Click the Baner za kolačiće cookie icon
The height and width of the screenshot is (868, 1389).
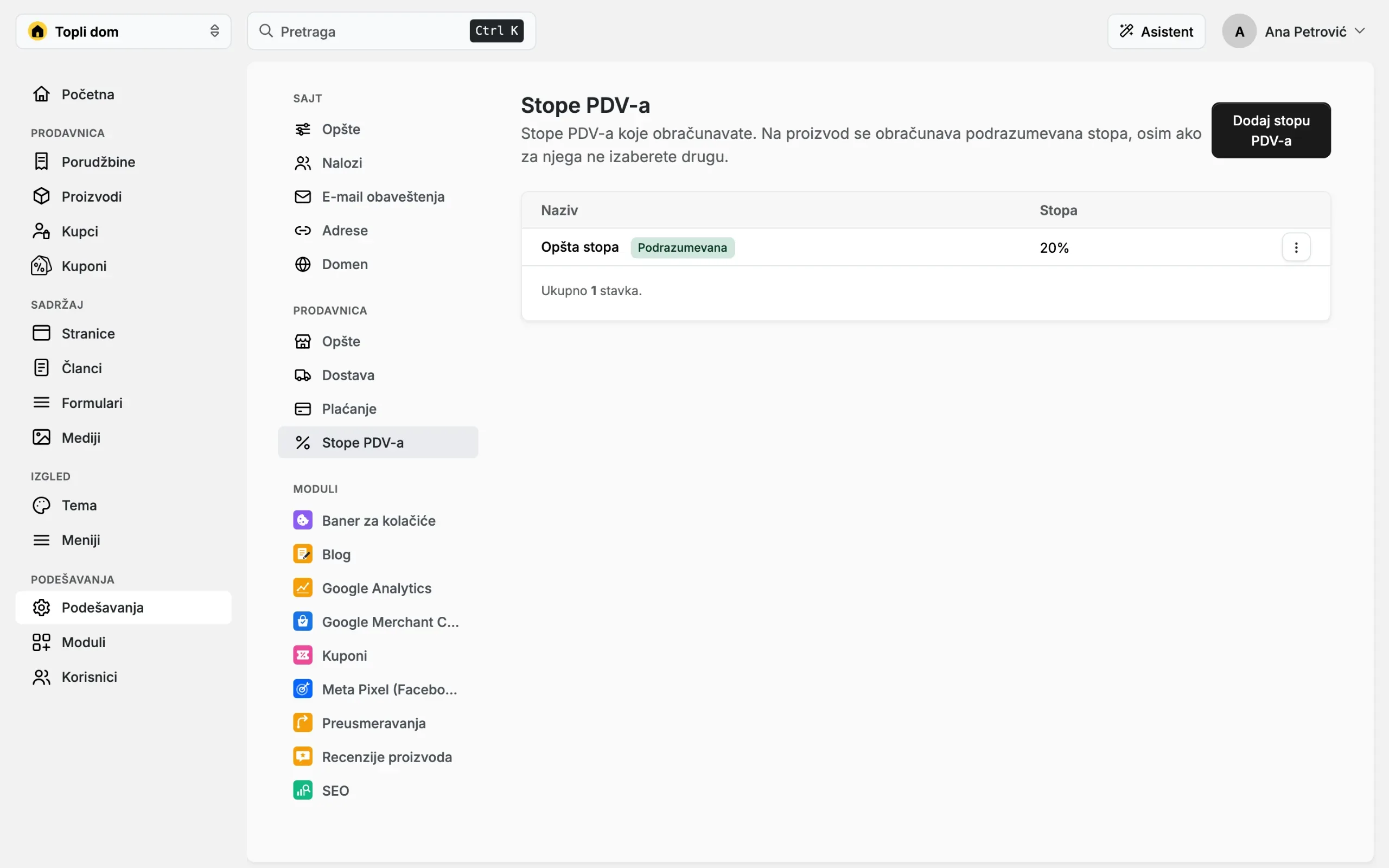click(302, 520)
